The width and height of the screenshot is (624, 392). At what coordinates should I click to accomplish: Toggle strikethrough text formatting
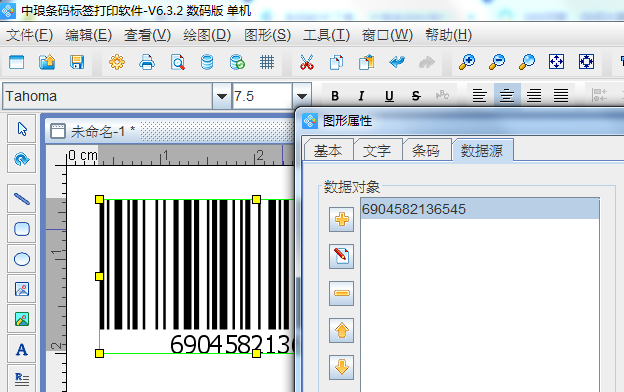pos(416,96)
